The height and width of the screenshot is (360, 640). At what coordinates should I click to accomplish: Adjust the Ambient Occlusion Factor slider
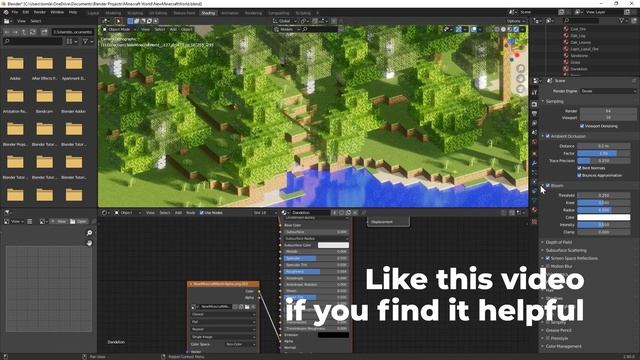[x=604, y=153]
